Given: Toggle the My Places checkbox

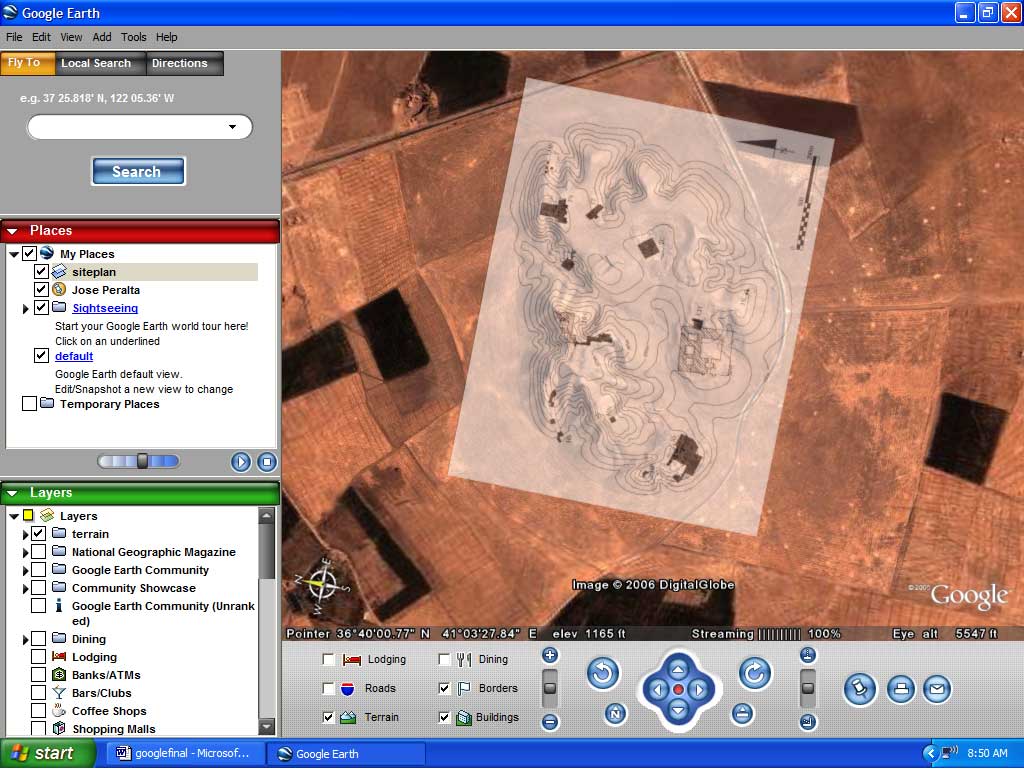Looking at the screenshot, I should [29, 253].
